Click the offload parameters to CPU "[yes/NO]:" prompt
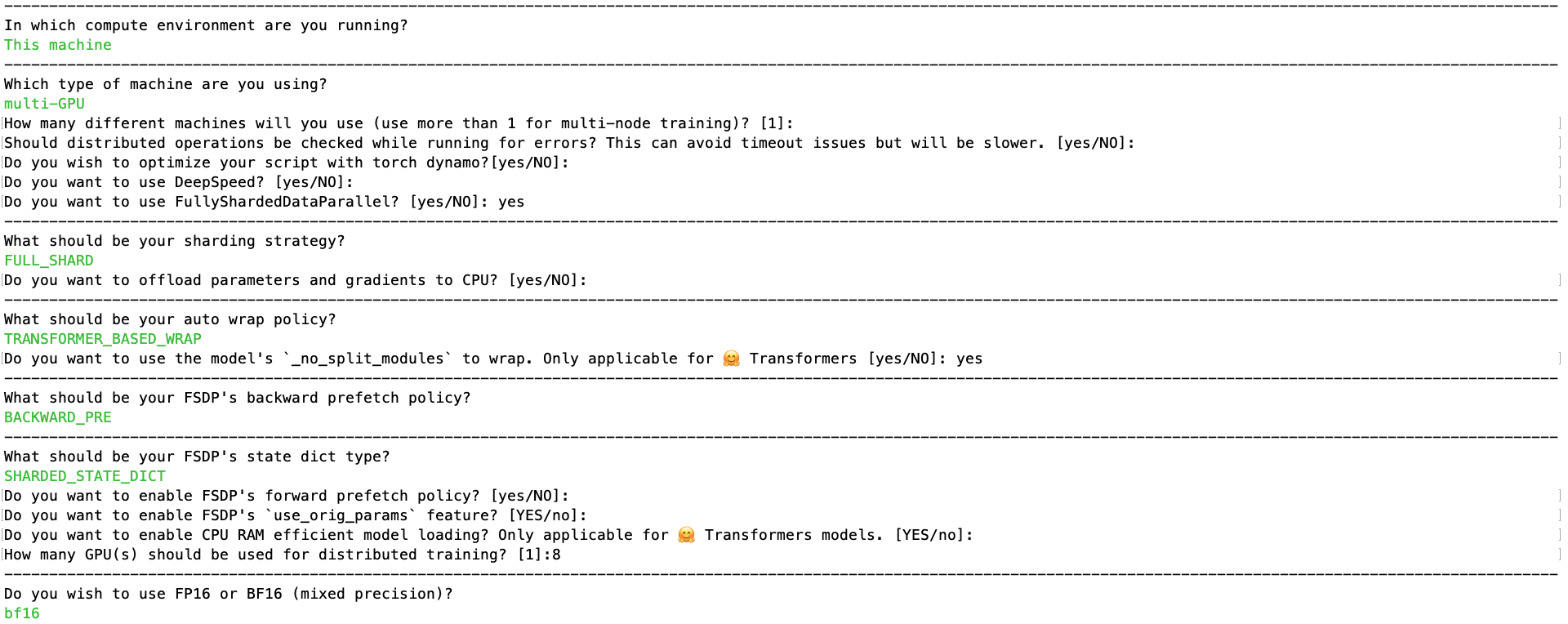 (548, 280)
